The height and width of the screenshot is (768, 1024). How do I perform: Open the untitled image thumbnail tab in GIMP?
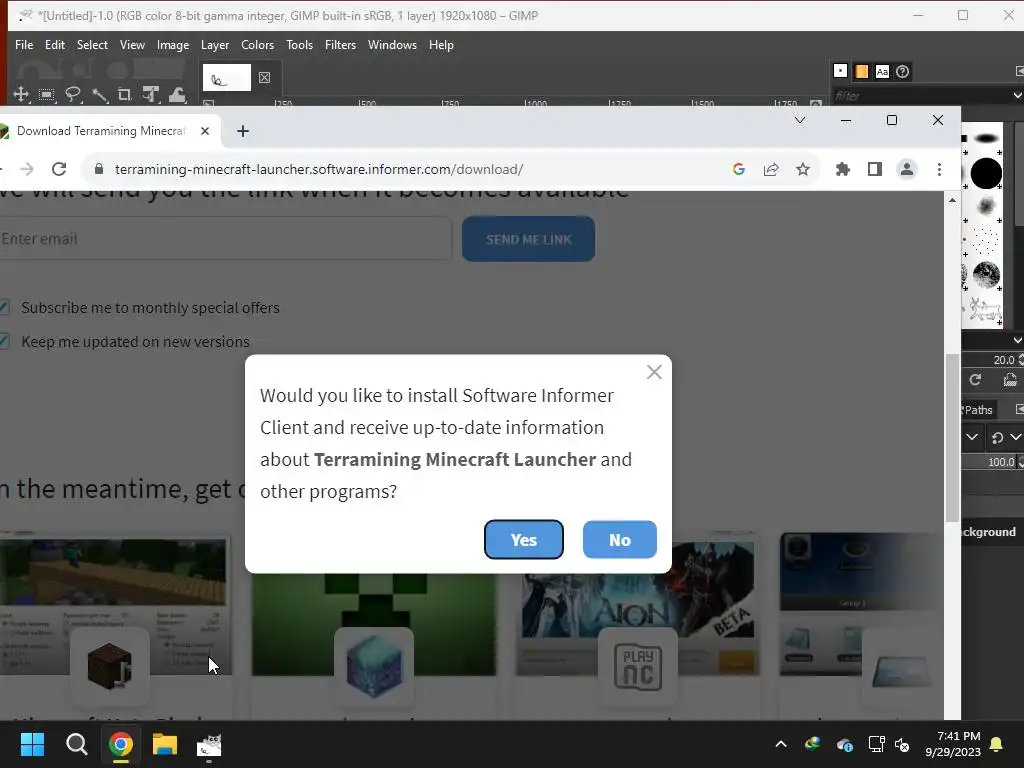coord(227,78)
